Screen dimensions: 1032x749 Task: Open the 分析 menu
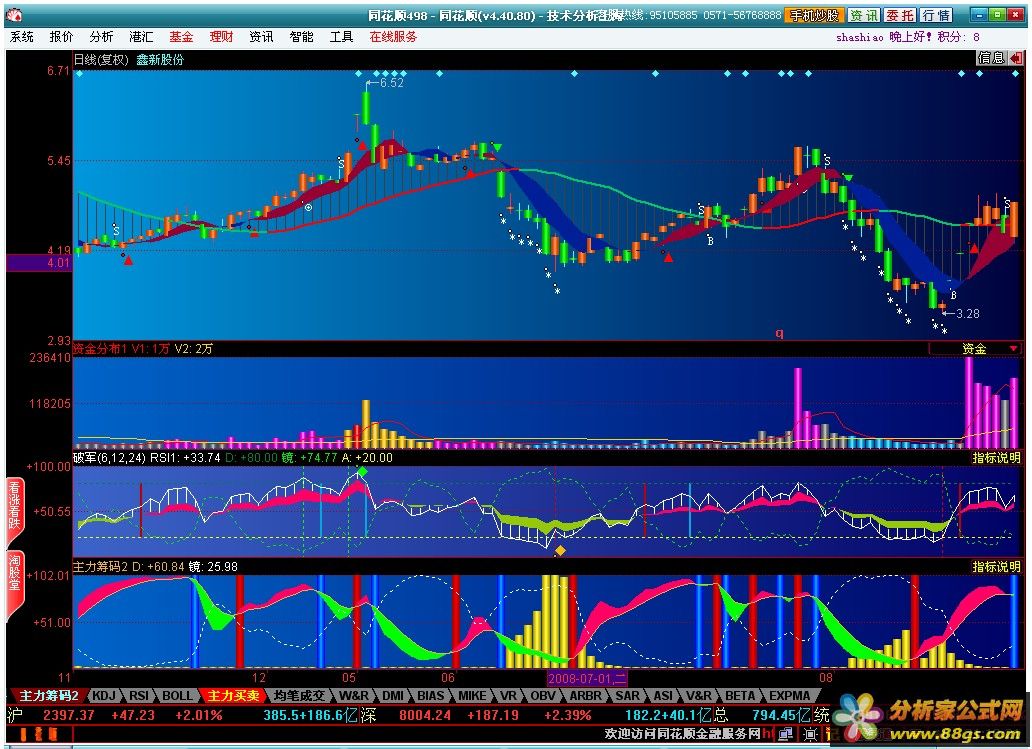click(x=101, y=37)
